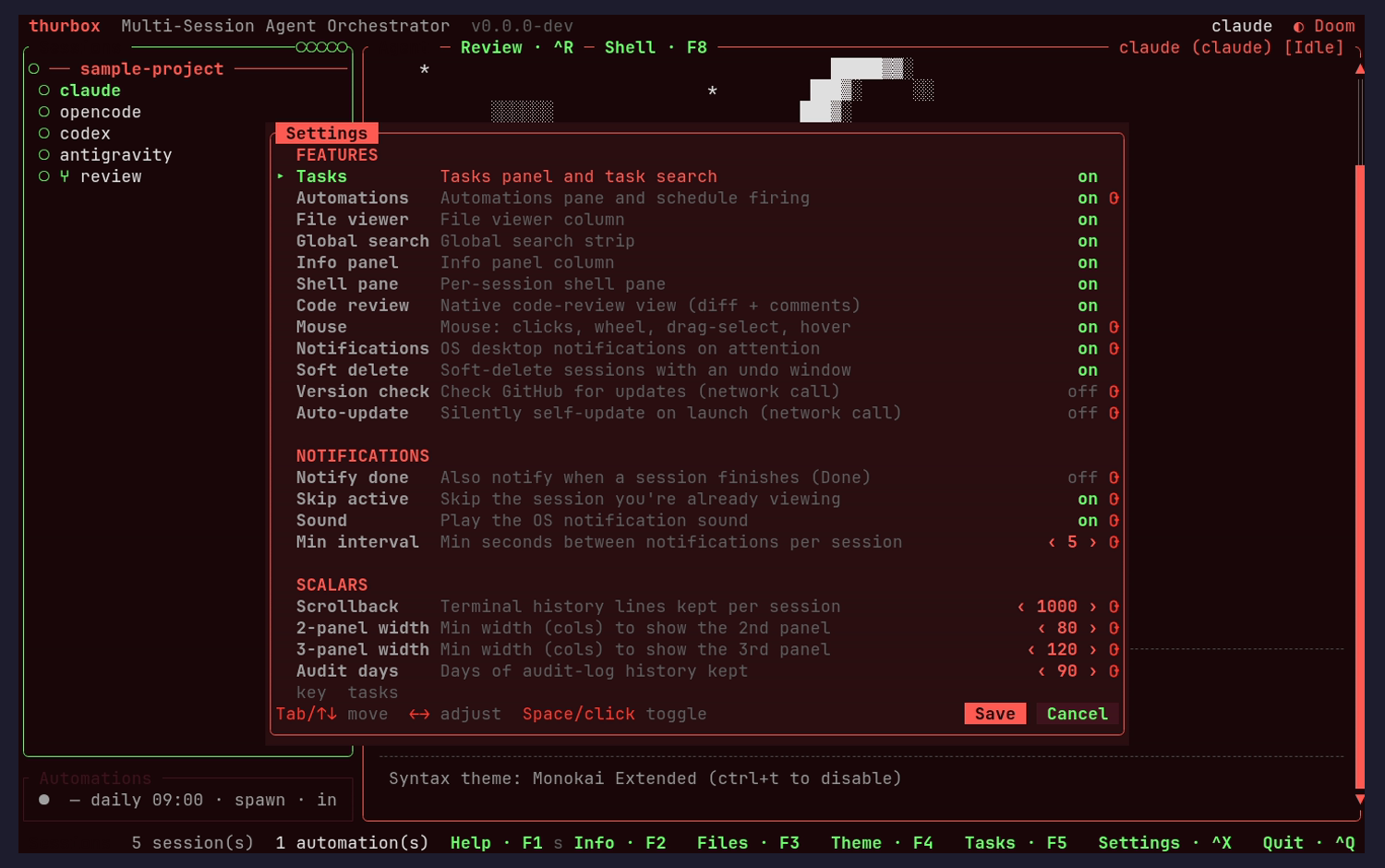Click the Doom theme half-circle icon

pos(1298,27)
